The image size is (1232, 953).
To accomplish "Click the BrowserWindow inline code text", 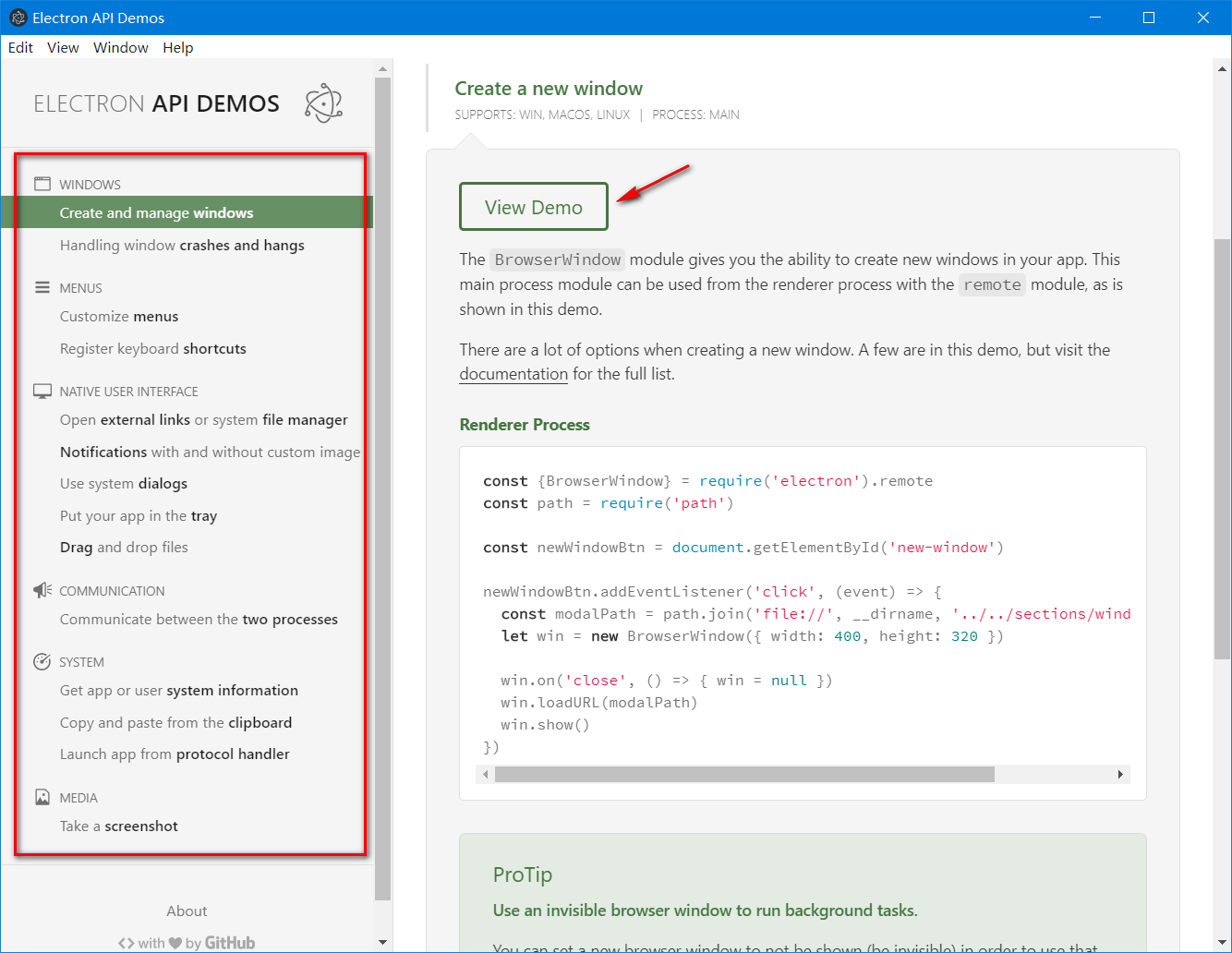I will click(558, 259).
